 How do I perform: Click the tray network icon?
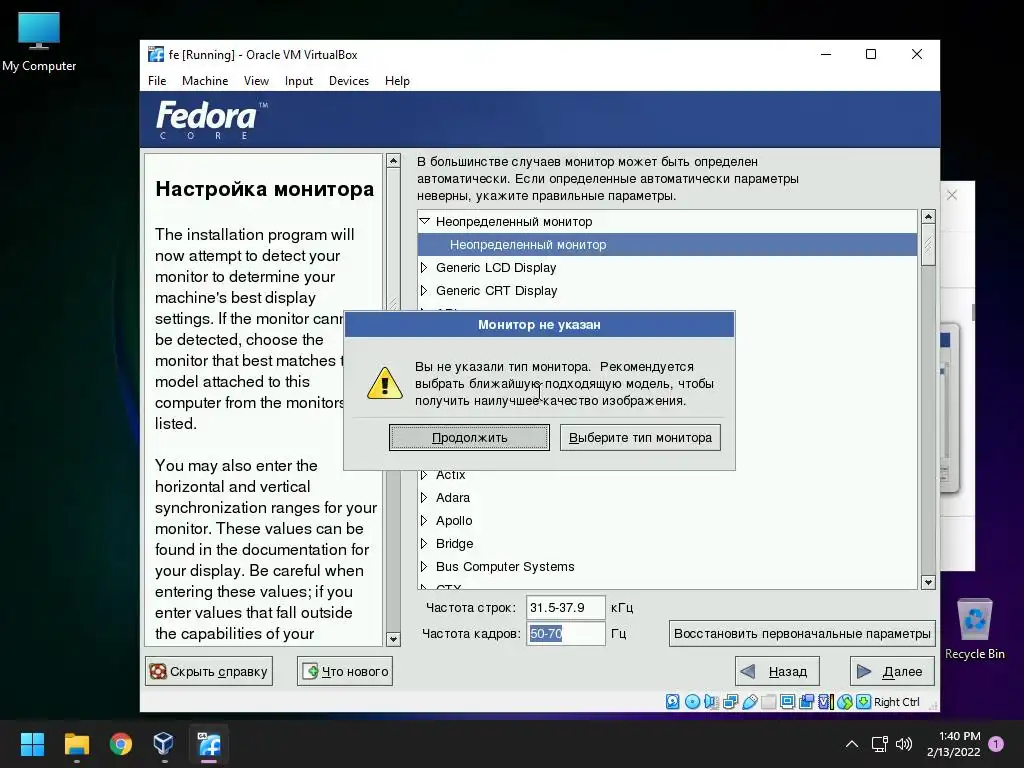tap(879, 743)
